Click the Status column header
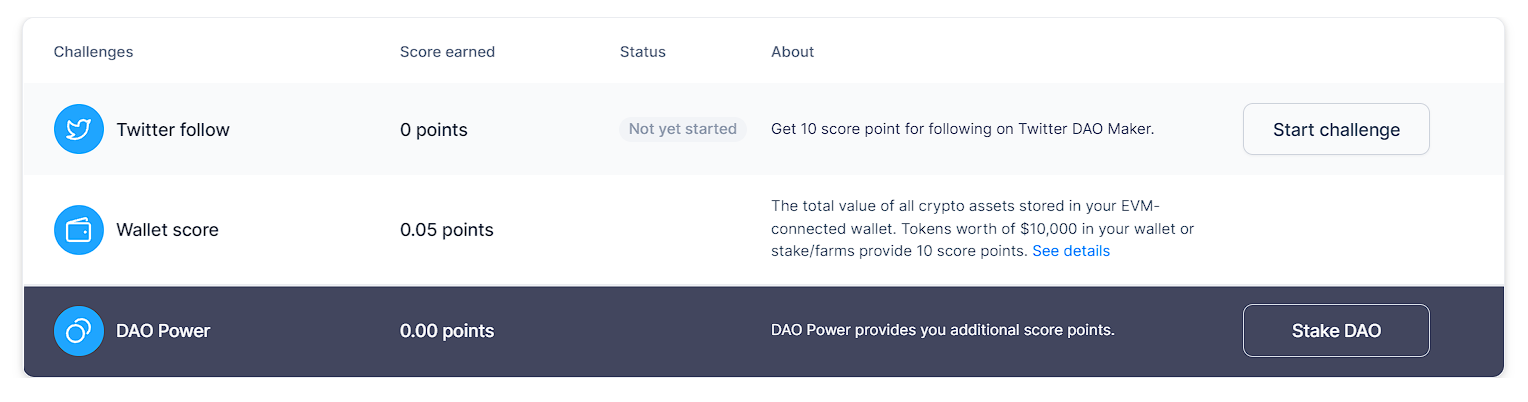The width and height of the screenshot is (1528, 402). 642,52
